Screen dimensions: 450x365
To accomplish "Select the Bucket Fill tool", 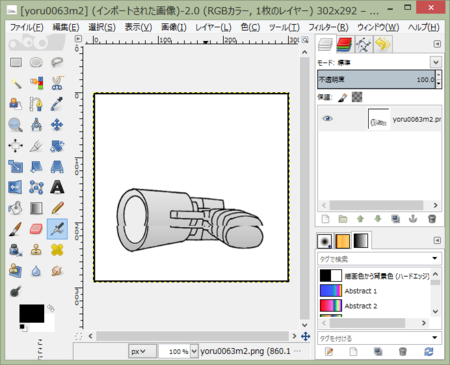I will click(16, 208).
